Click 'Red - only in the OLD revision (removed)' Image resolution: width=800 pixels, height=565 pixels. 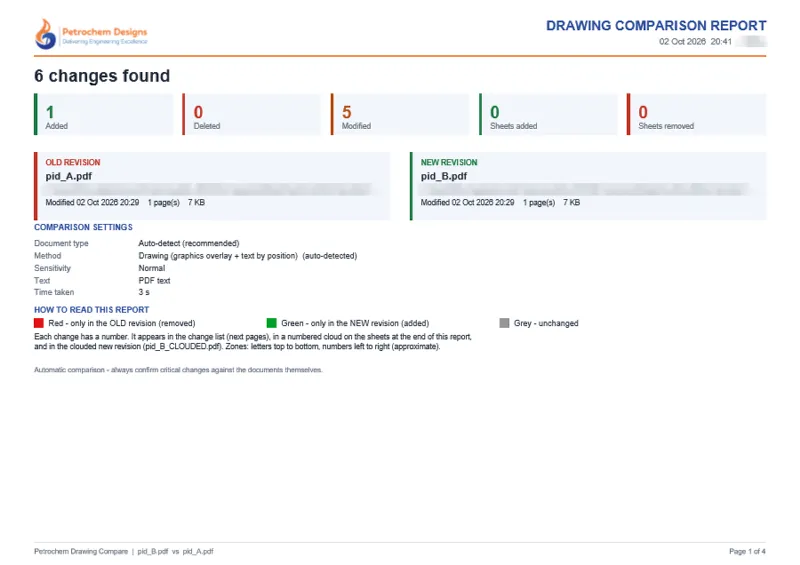122,323
